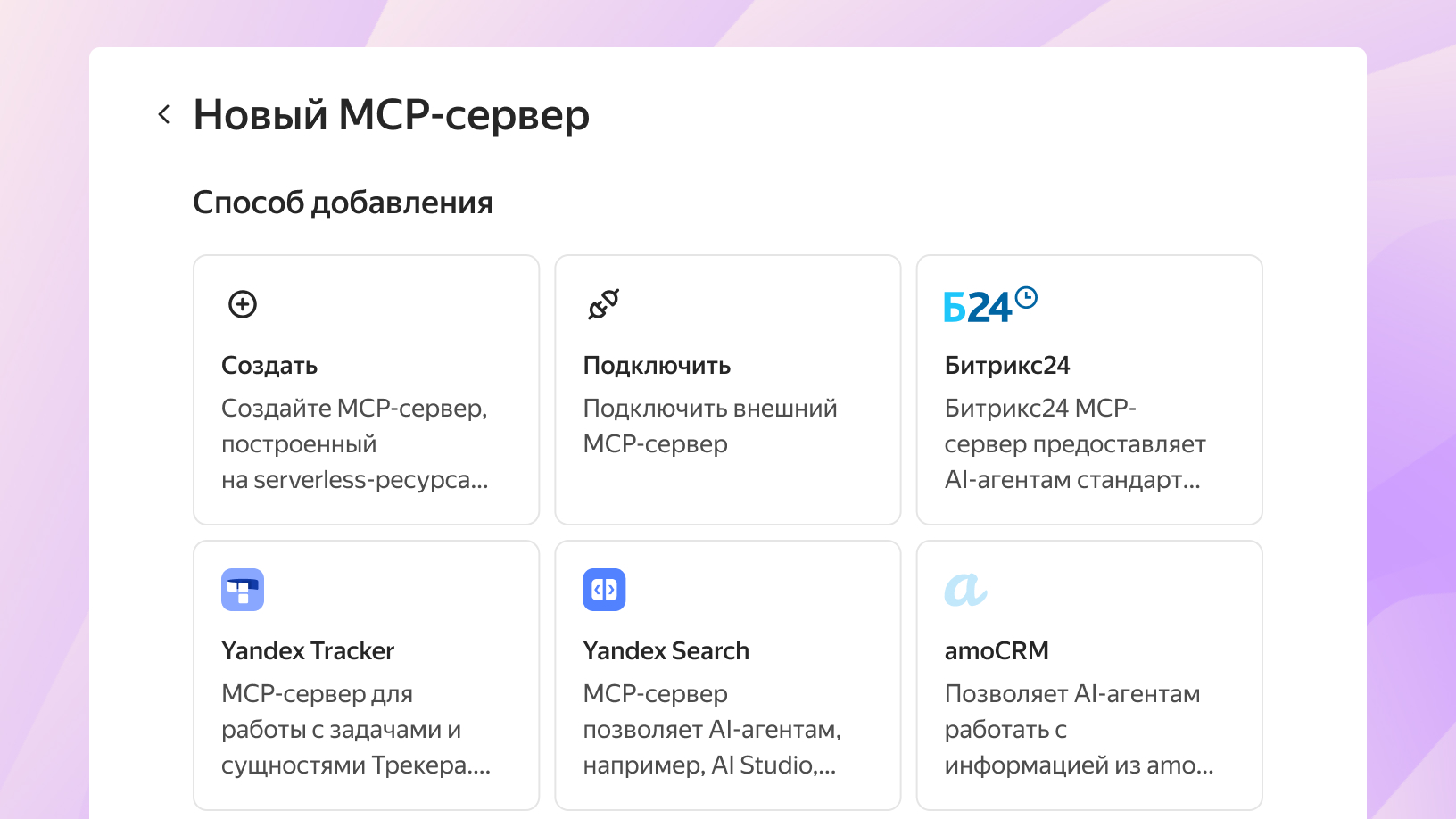Click Подключить внешний MCP-сервер description
Viewport: 1456px width, 819px height.
(710, 426)
